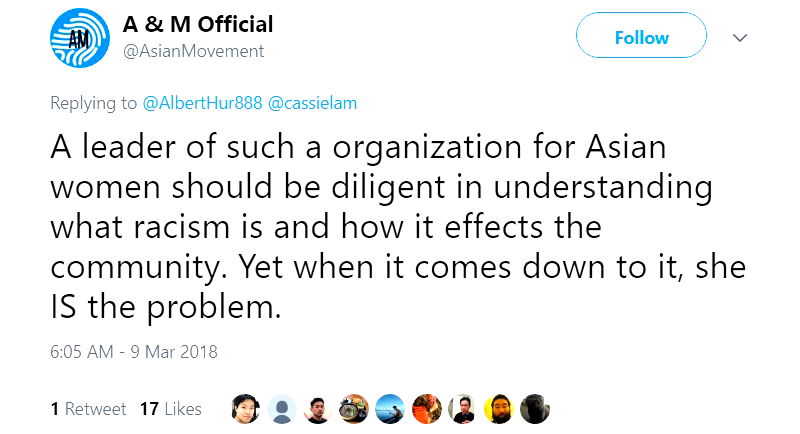Viewport: 800px width, 434px height.
Task: Click the yellow-background bearded liker avatar
Action: point(498,408)
